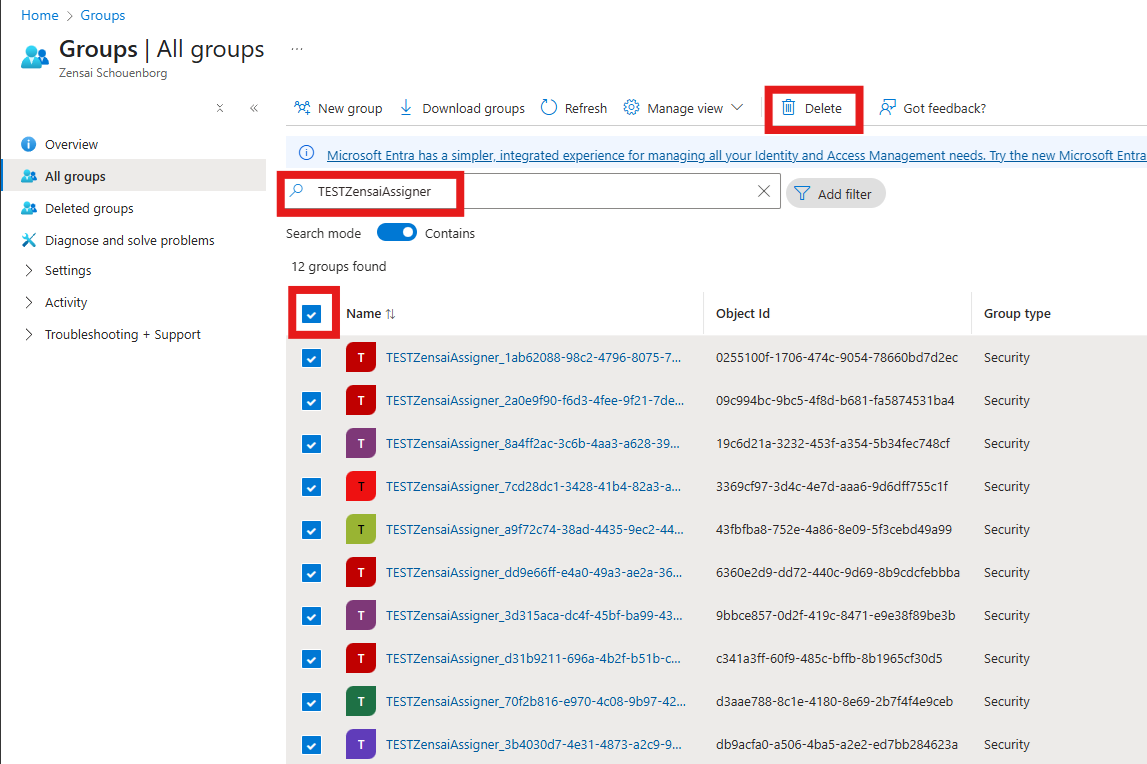The height and width of the screenshot is (764, 1147).
Task: Expand the Activity section chevron
Action: [x=29, y=302]
